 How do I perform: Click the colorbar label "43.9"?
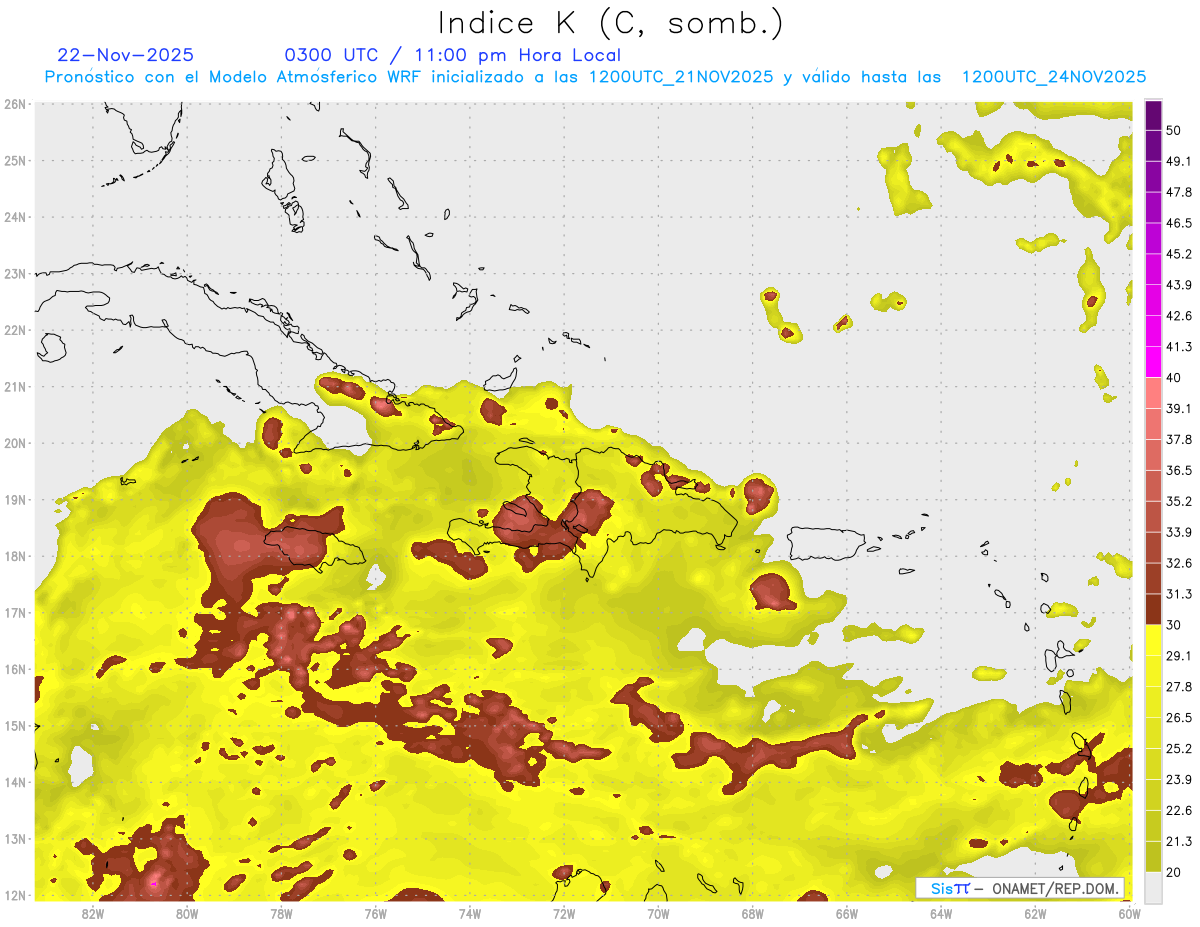point(1178,285)
